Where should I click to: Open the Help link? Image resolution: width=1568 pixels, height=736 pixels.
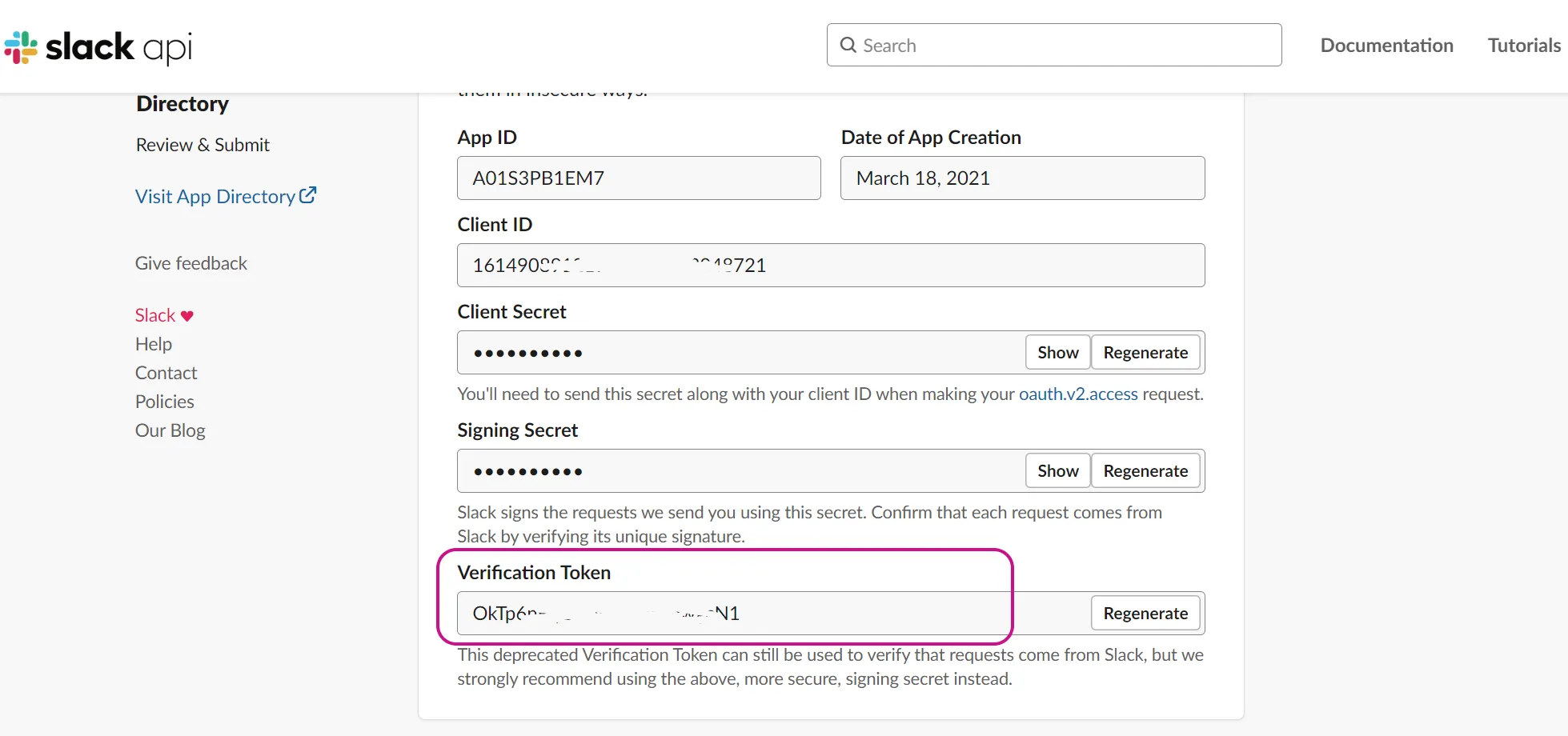[154, 344]
